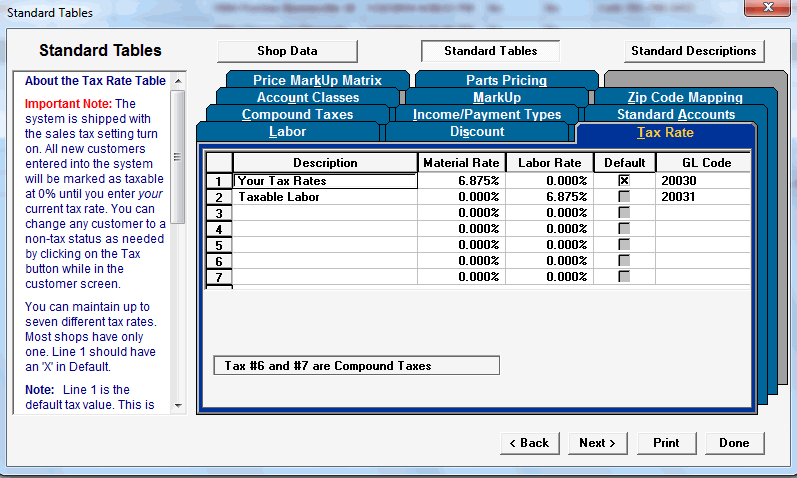Check Default box for Taxable Labor row
Viewport: 797px width, 478px height.
tap(624, 196)
